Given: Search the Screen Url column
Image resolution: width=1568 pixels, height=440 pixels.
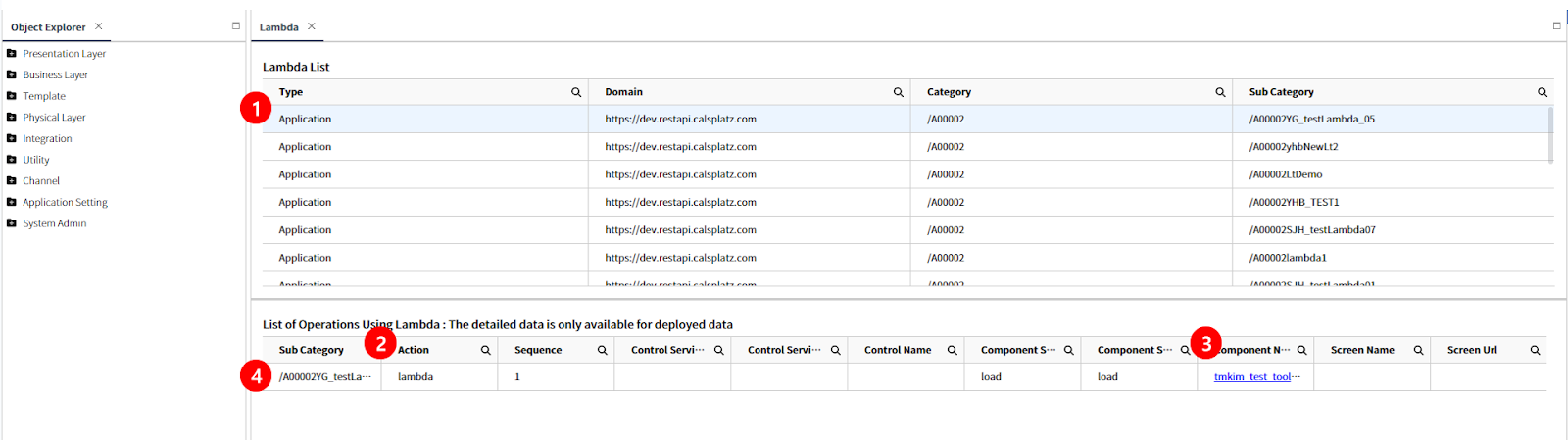Looking at the screenshot, I should [x=1535, y=350].
